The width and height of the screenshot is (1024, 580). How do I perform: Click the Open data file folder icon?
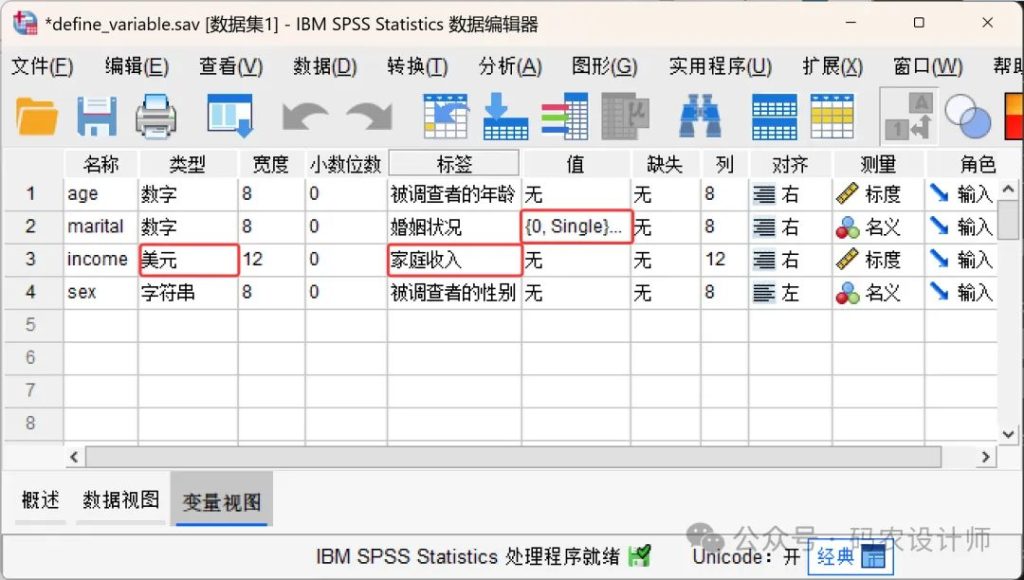pyautogui.click(x=37, y=116)
